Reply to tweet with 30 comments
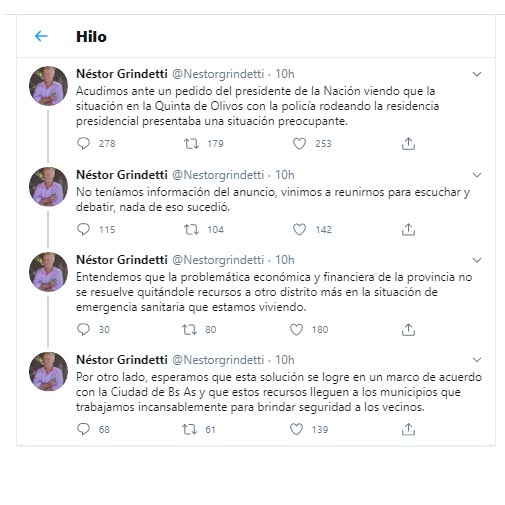Viewport: 505px width, 505px height. (x=83, y=329)
